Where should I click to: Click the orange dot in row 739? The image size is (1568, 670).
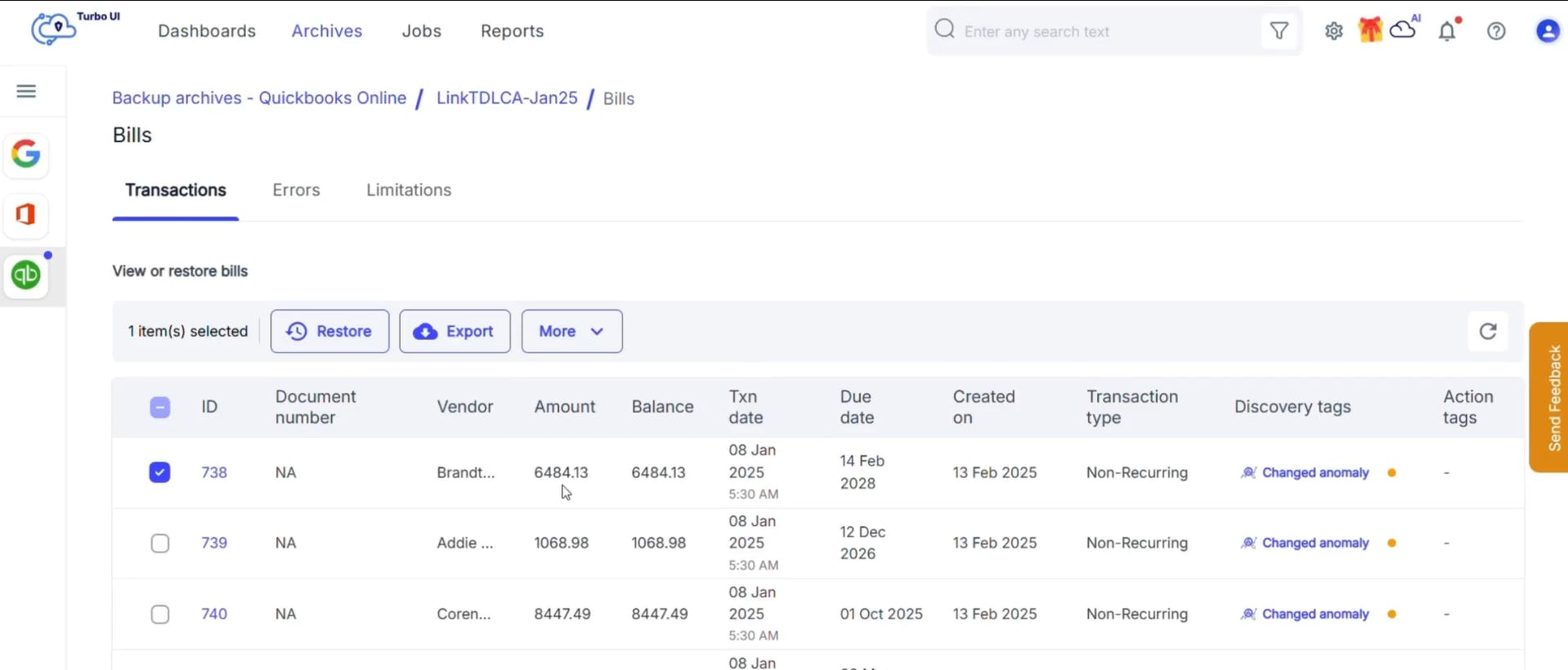[1391, 543]
